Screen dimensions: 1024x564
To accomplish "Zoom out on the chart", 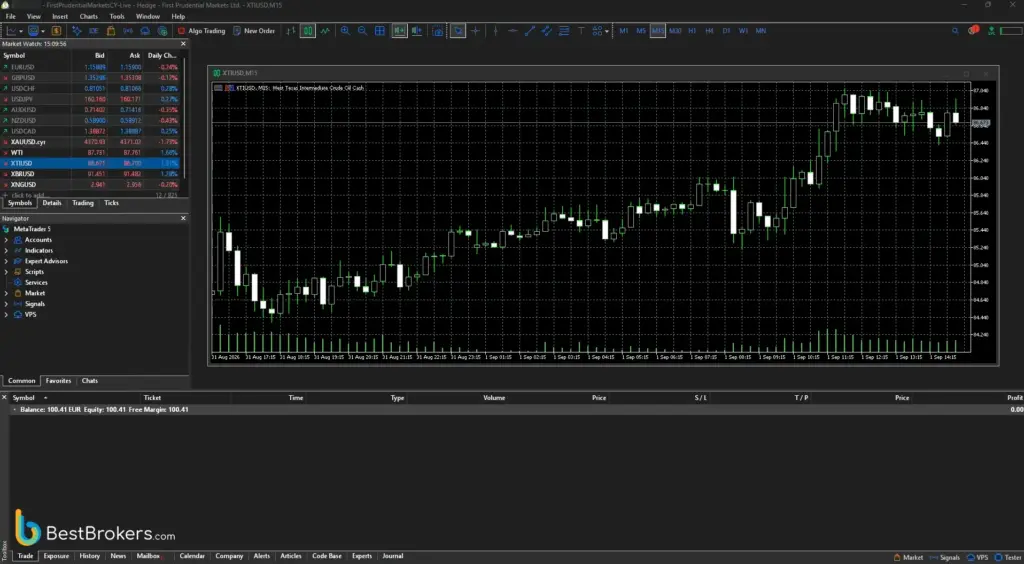I will pos(362,31).
